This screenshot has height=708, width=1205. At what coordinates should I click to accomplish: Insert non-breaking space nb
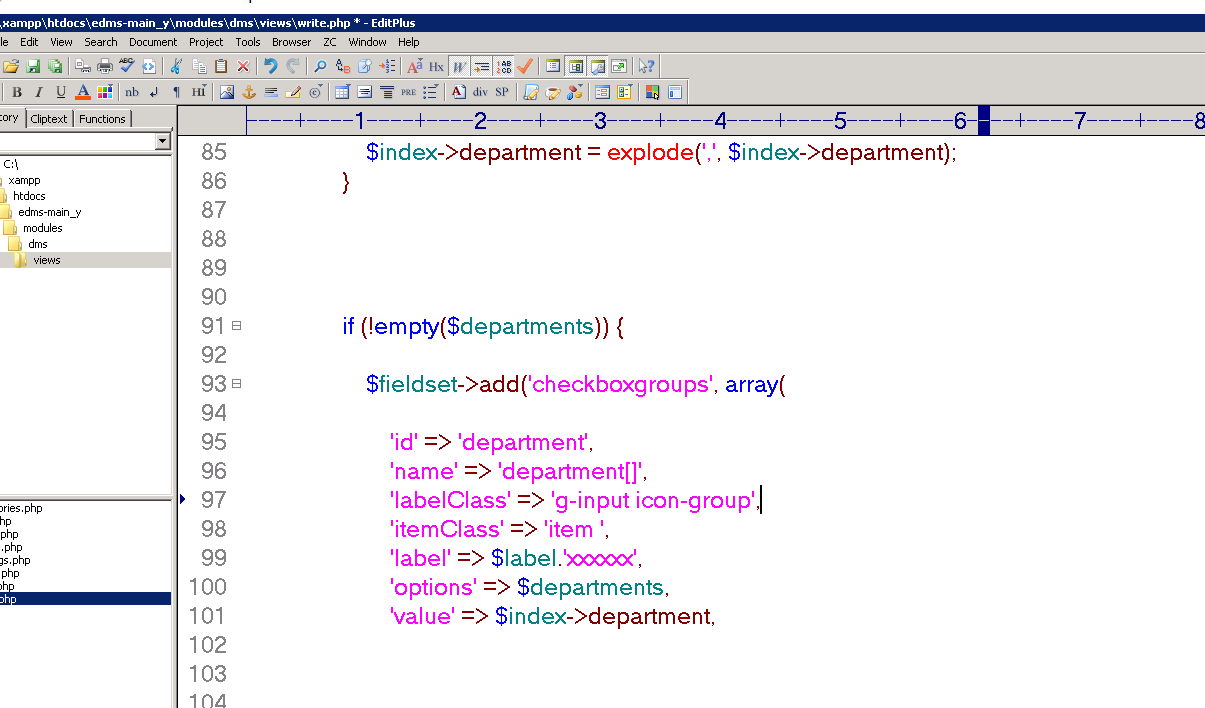132,92
